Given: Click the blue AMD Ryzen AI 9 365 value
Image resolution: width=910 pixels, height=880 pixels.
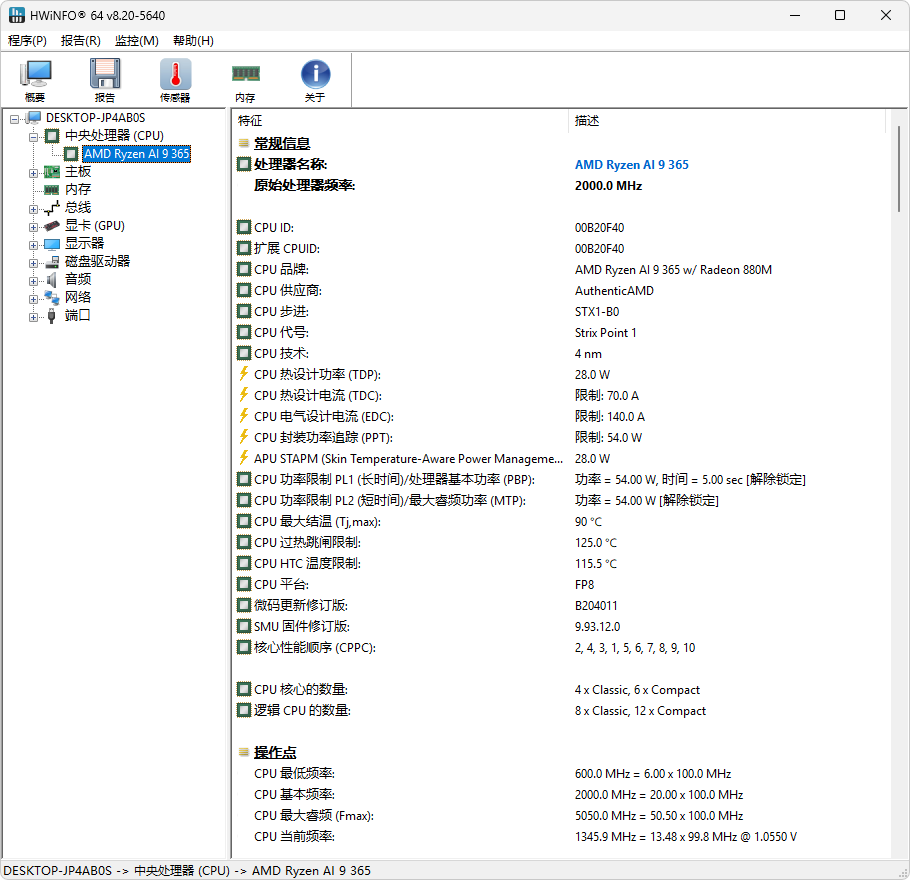Looking at the screenshot, I should coord(631,165).
